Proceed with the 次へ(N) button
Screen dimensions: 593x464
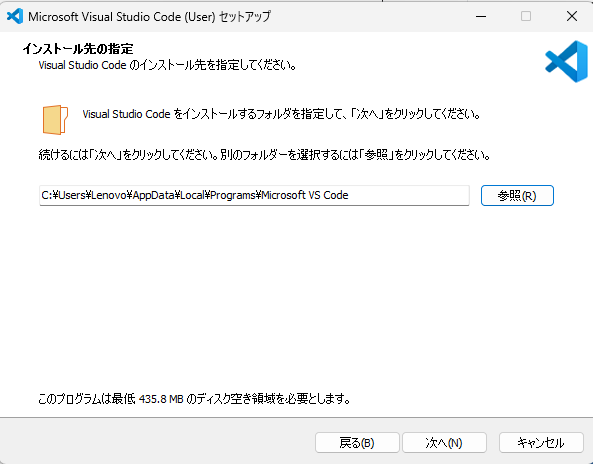pyautogui.click(x=444, y=442)
